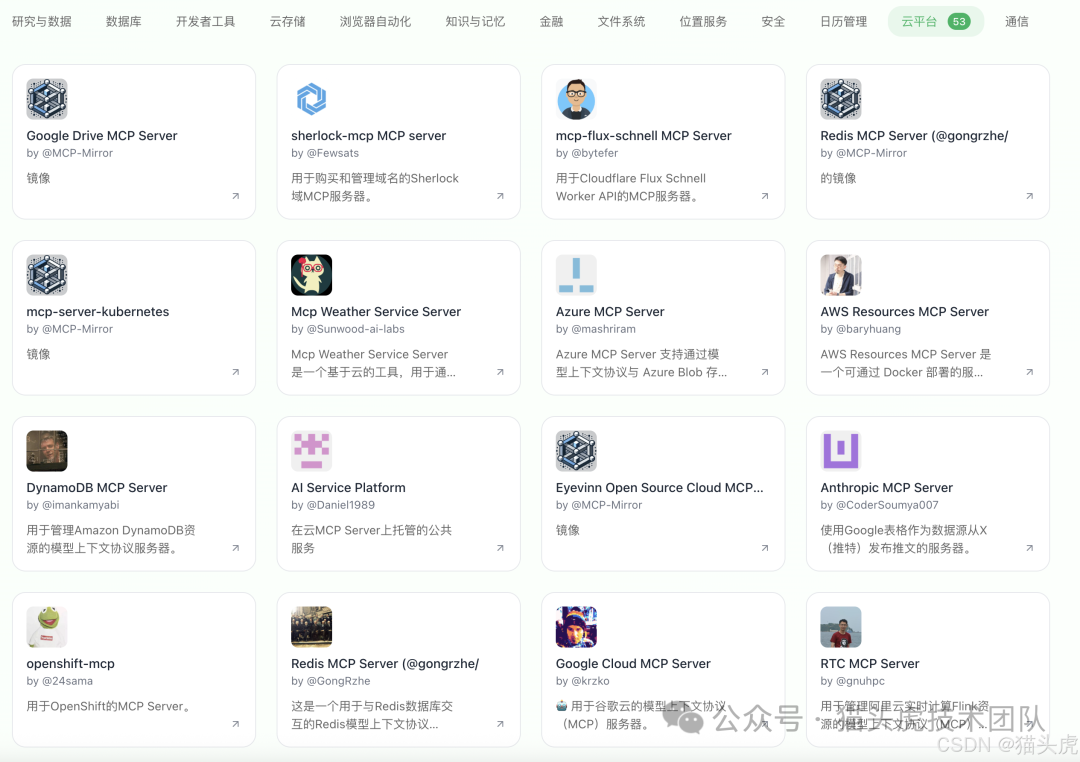Open external arrow on Mcp Weather Service card
Viewport: 1080px width, 762px height.
pyautogui.click(x=500, y=372)
